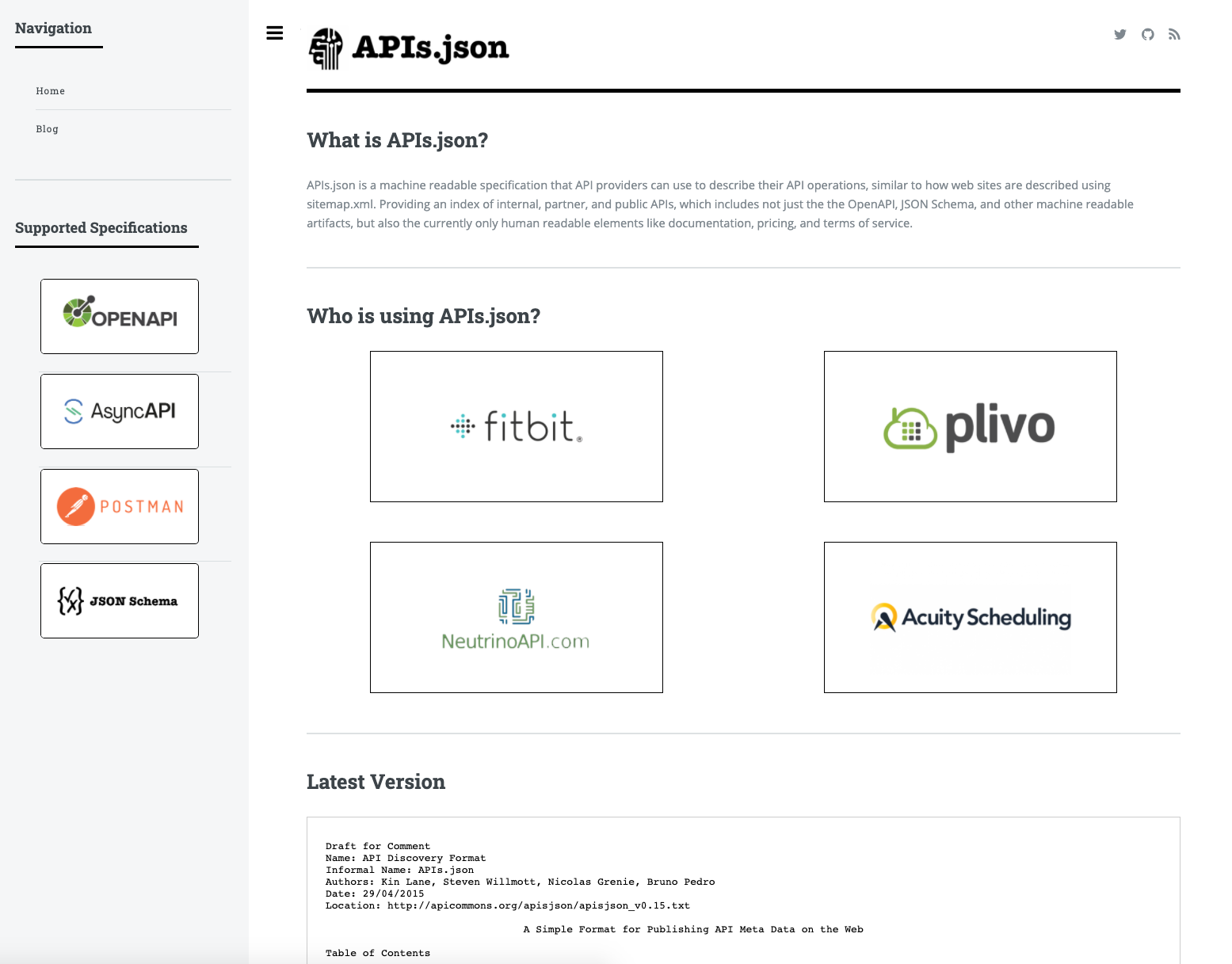Open Blog in sidebar navigation
This screenshot has height=964, width=1232.
[47, 129]
